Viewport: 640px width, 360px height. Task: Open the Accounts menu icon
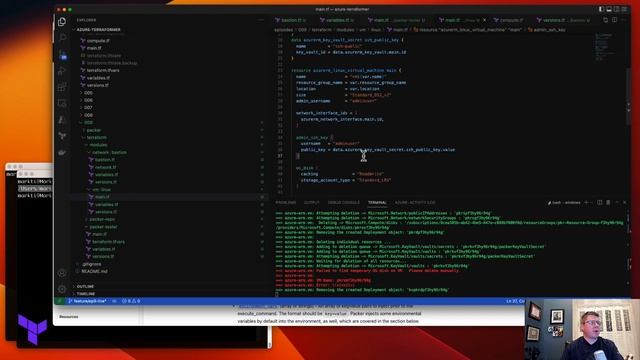(62, 273)
